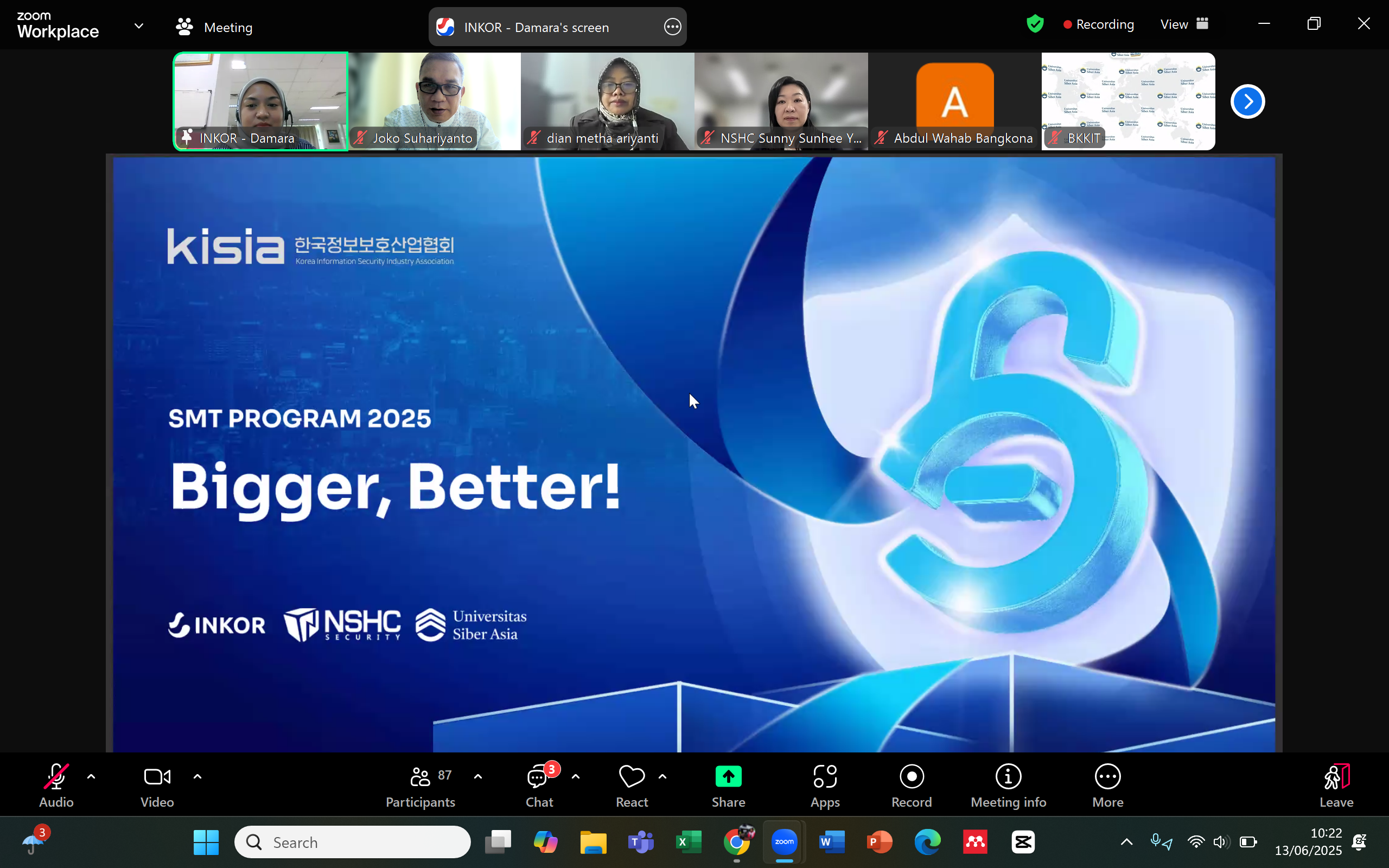Click the taskbar Search box
The image size is (1389, 868).
pyautogui.click(x=353, y=842)
